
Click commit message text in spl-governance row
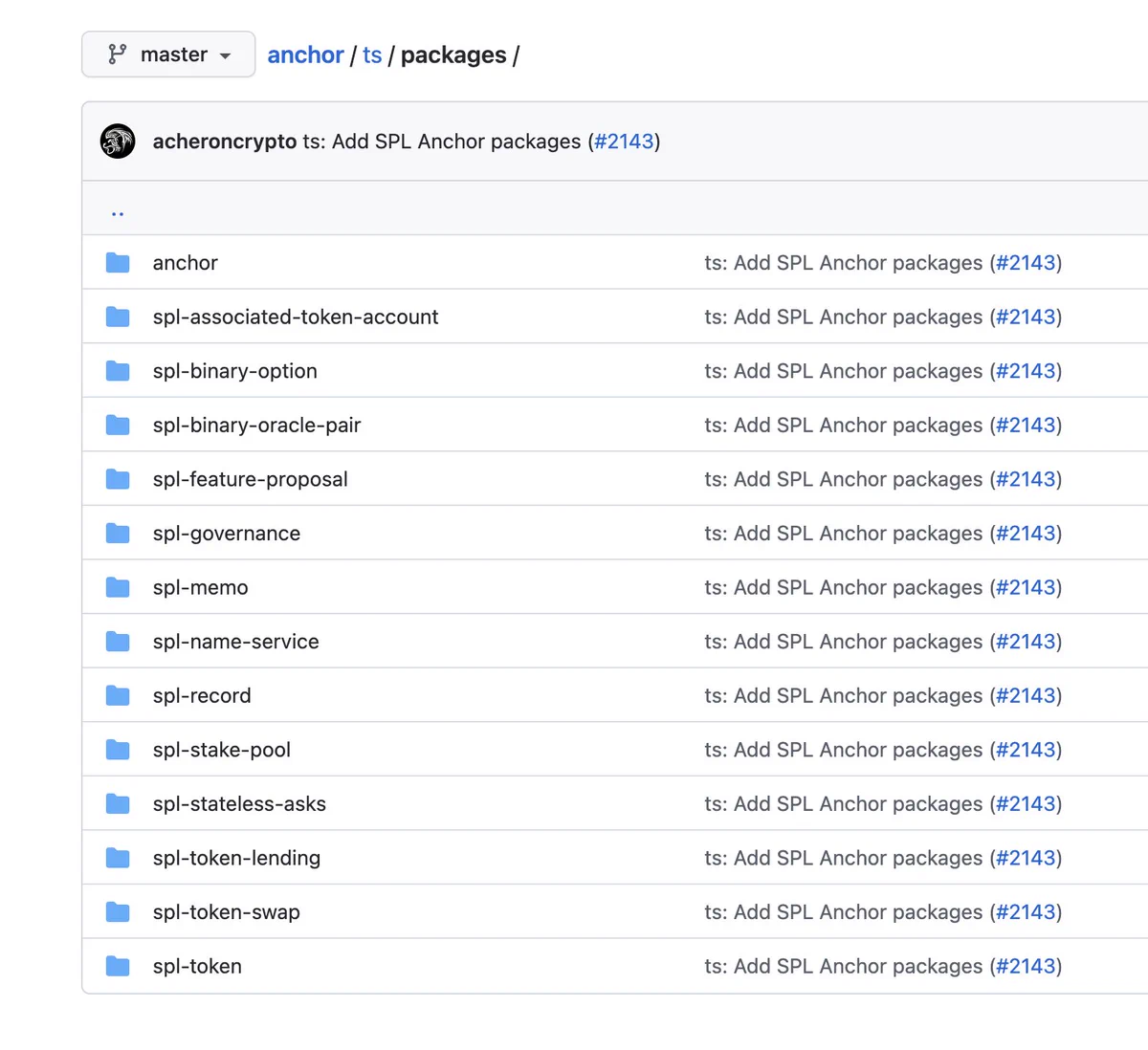(x=844, y=534)
